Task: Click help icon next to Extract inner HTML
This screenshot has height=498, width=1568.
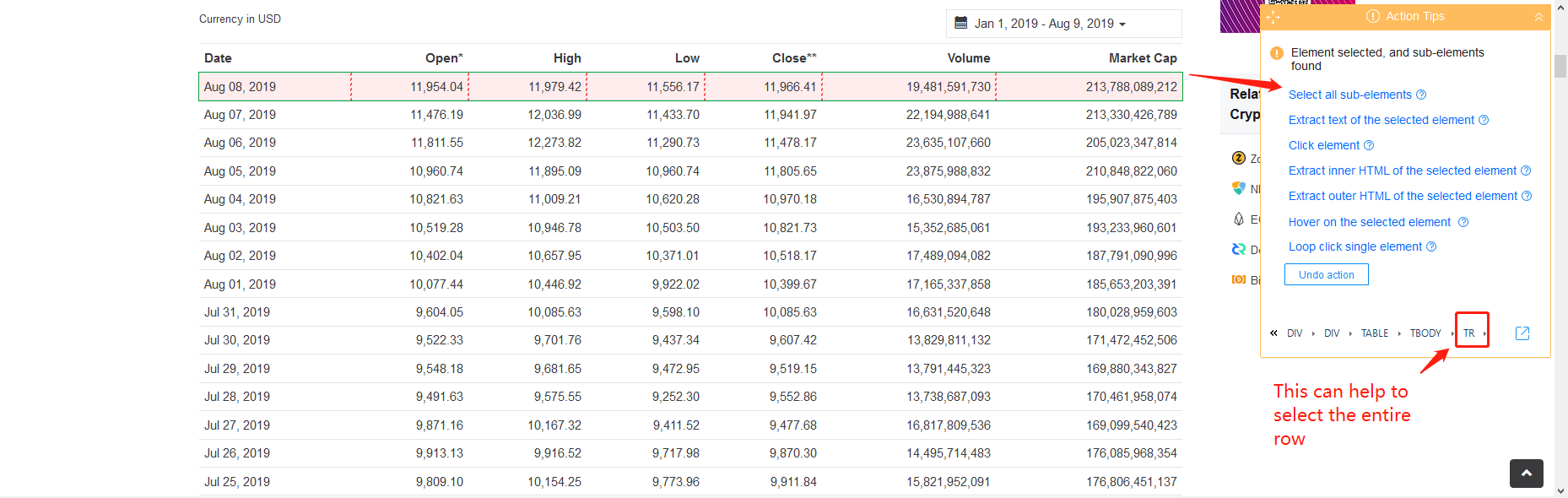Action: click(1526, 171)
